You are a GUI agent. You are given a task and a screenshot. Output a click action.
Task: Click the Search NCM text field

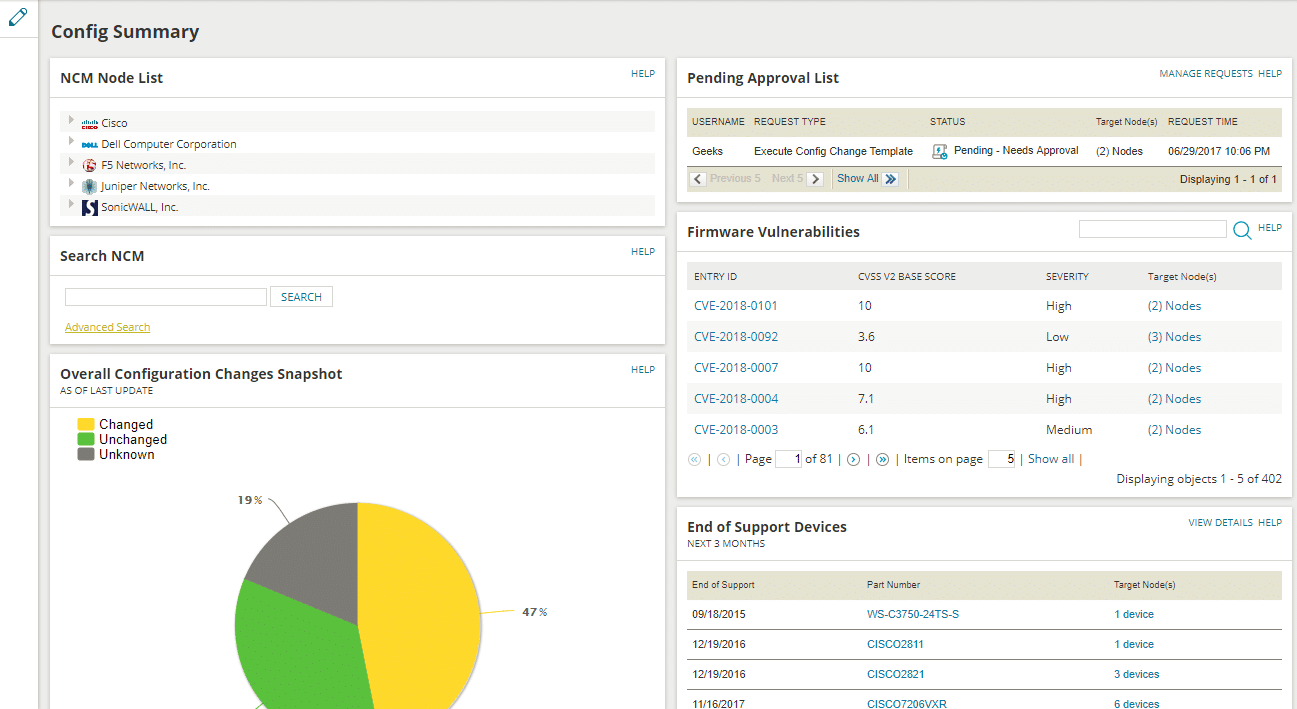click(x=166, y=297)
